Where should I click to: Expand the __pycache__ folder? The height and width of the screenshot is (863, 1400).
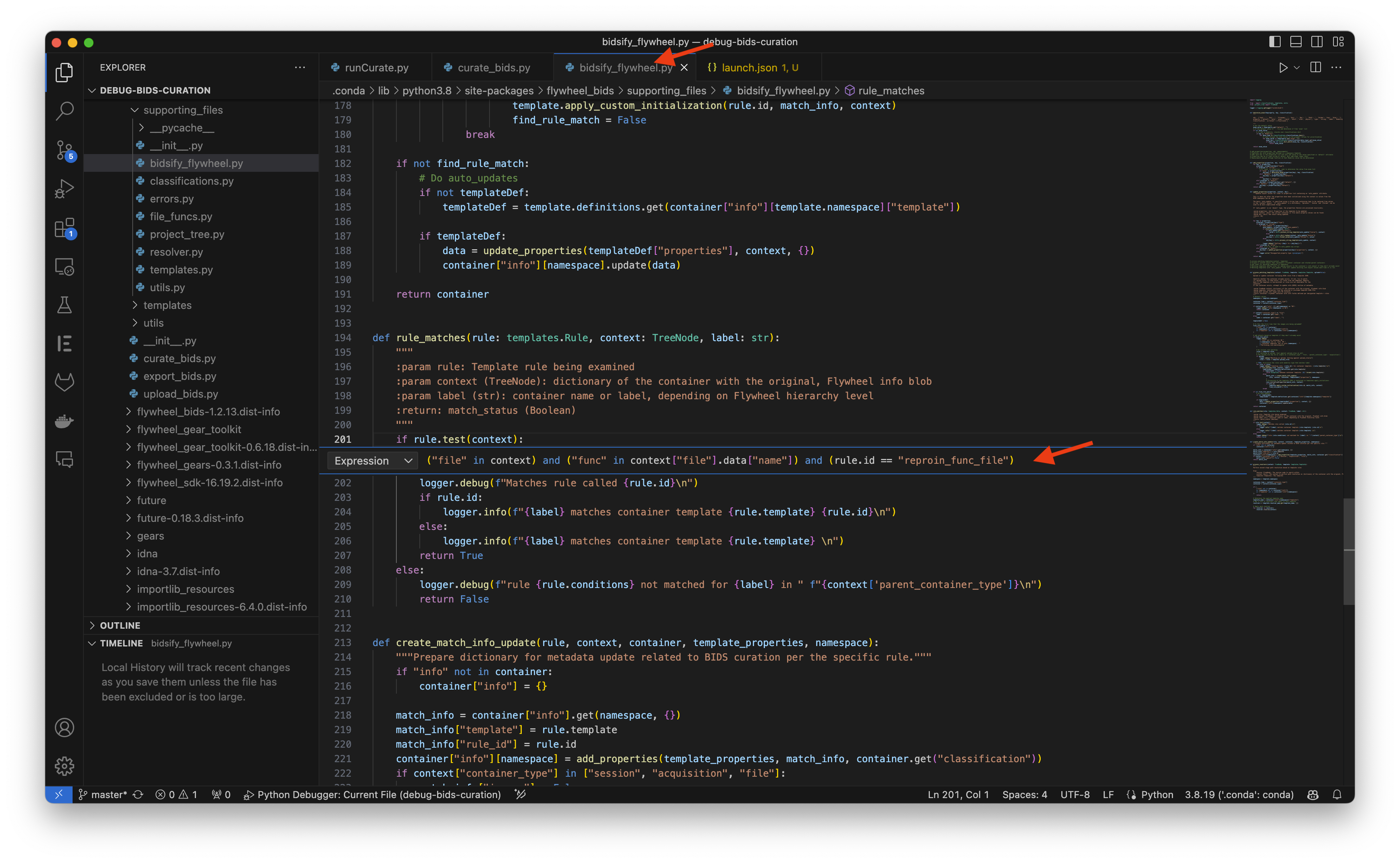pos(142,128)
